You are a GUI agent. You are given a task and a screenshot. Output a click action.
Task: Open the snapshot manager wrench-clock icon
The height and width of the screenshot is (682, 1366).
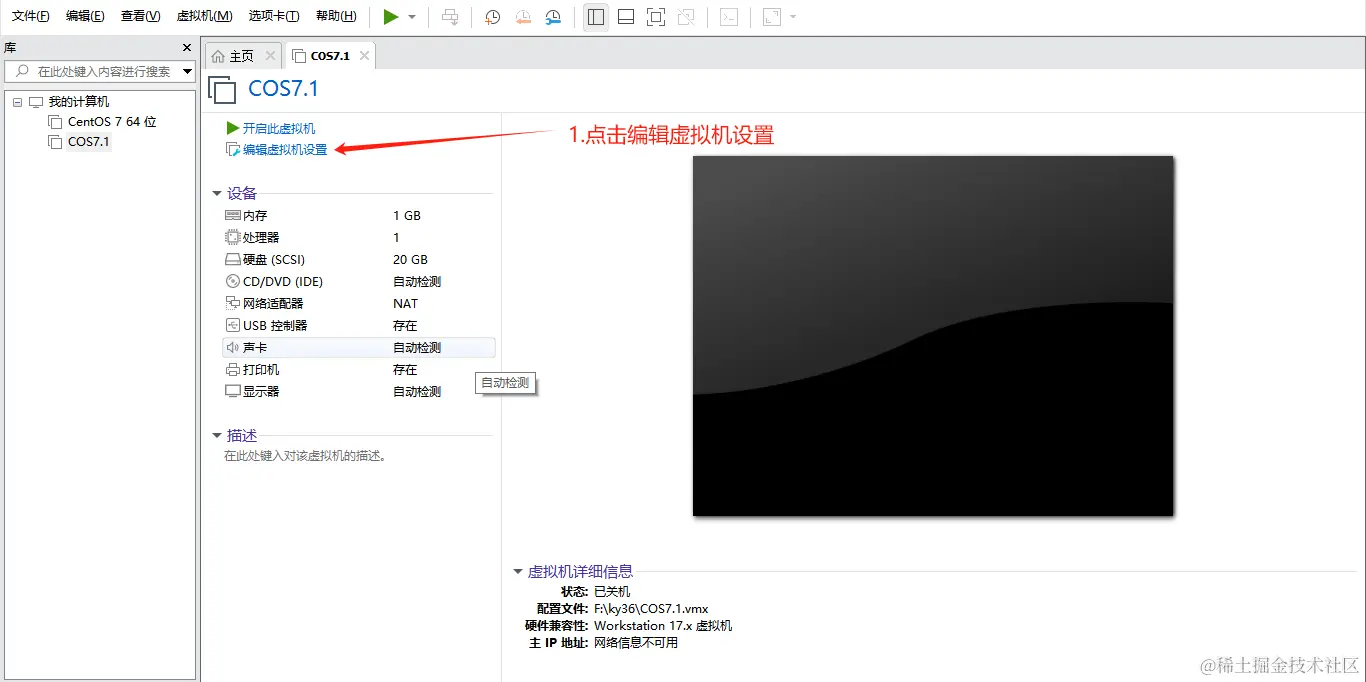[x=553, y=17]
